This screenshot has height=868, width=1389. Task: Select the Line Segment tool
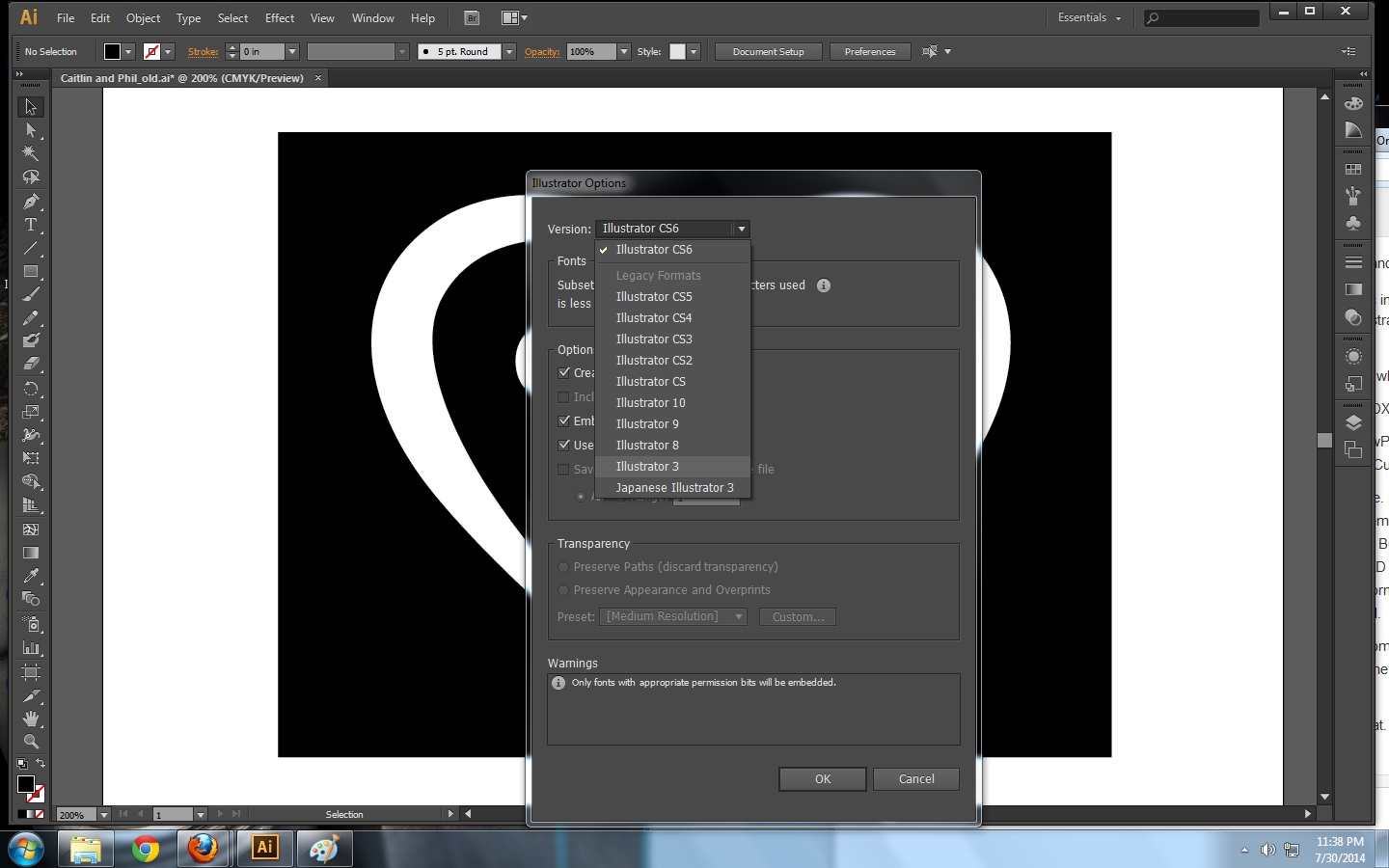click(31, 248)
